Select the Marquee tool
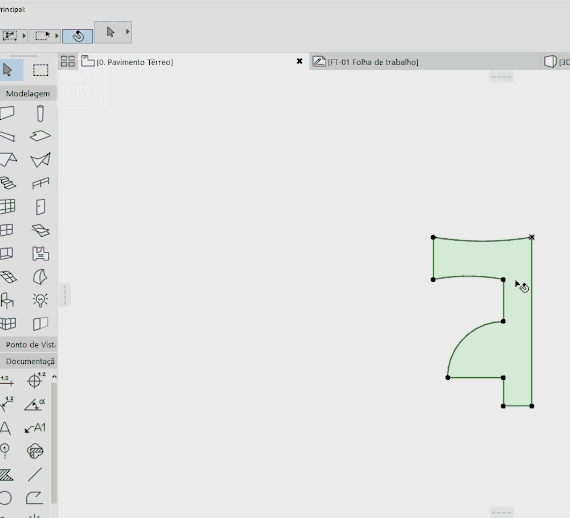The width and height of the screenshot is (570, 518). (x=40, y=70)
